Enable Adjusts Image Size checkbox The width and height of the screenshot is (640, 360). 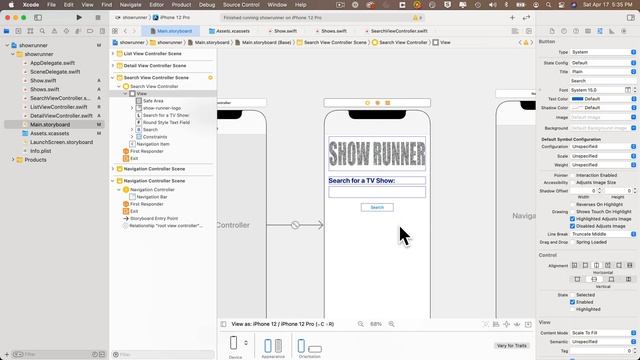coord(572,182)
